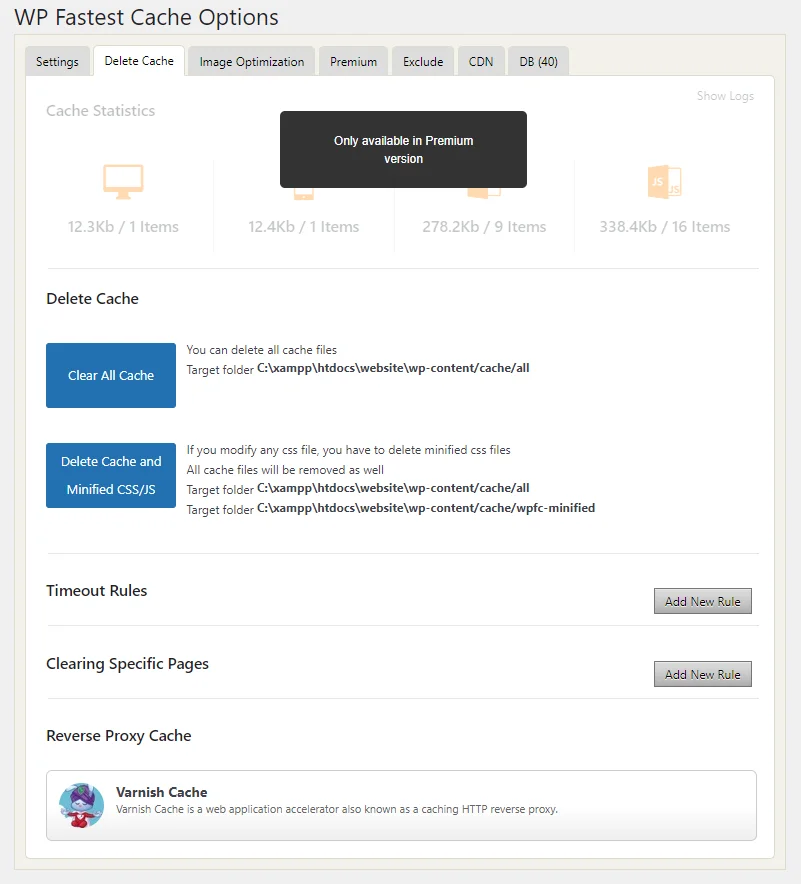
Task: Click the Varnish Cache description text
Action: [337, 809]
